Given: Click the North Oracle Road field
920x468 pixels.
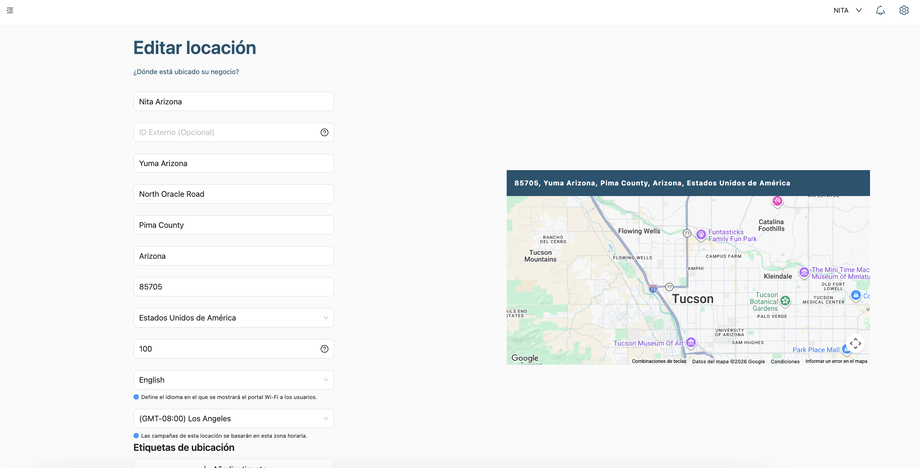Looking at the screenshot, I should coord(234,194).
